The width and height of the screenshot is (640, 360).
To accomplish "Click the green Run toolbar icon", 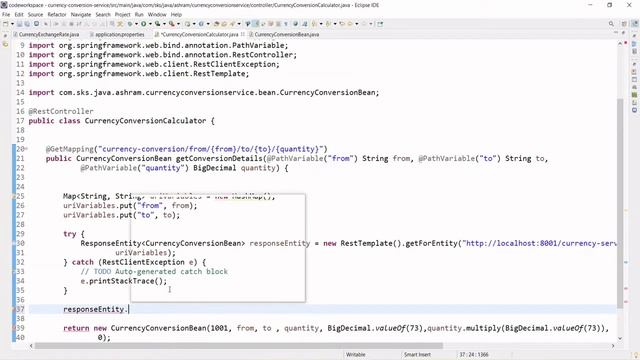I will [x=143, y=24].
